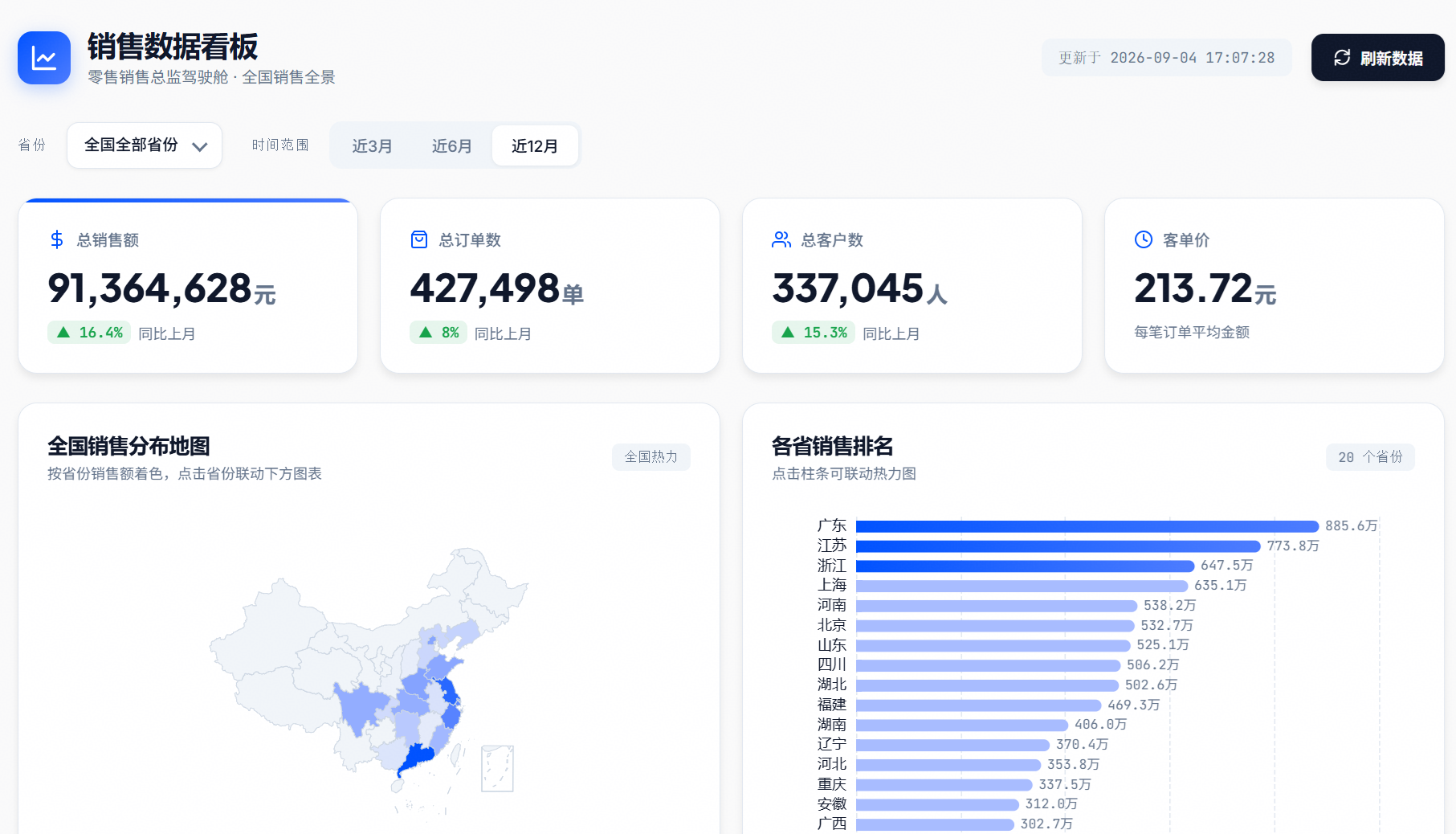This screenshot has width=1456, height=834.
Task: Click the 全国热力 badge on map card
Action: pos(651,456)
